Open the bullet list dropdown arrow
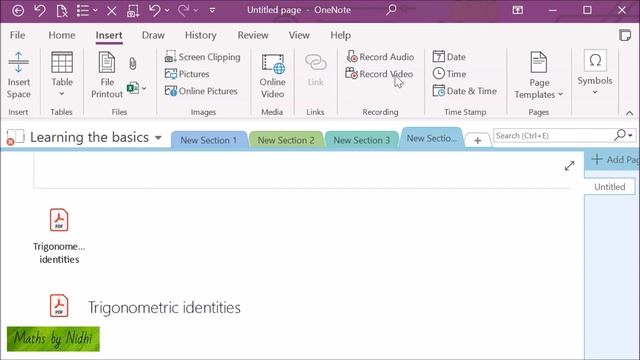Image resolution: width=640 pixels, height=360 pixels. pos(96,10)
